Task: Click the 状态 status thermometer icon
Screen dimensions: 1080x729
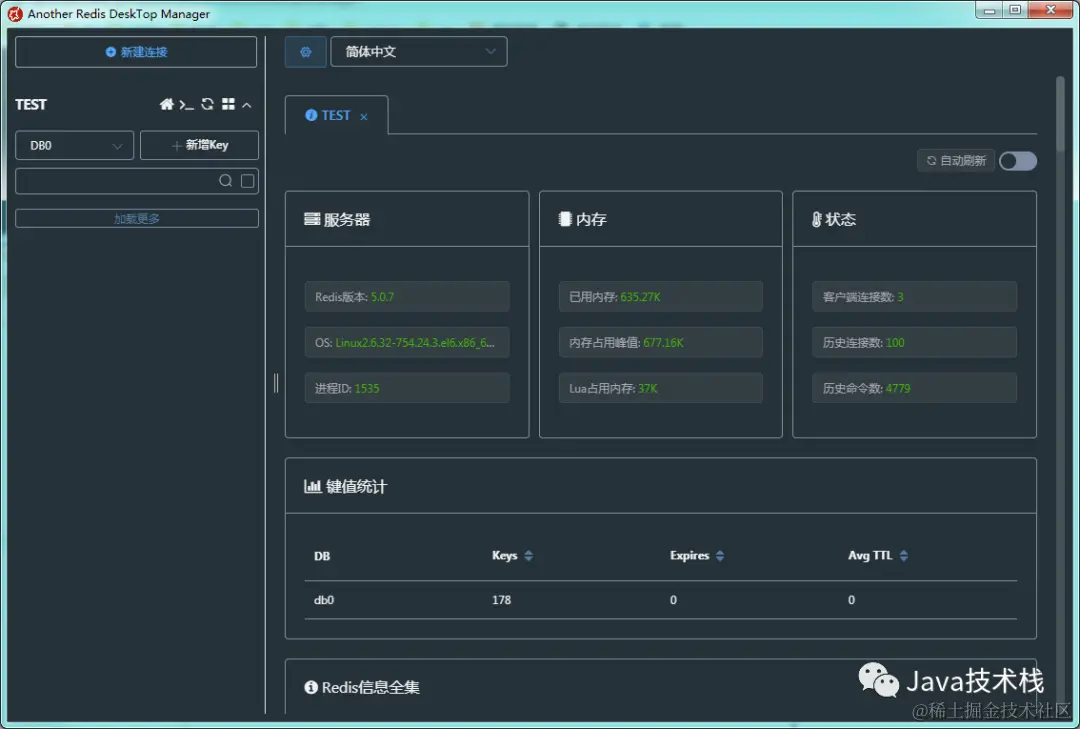Action: tap(816, 219)
